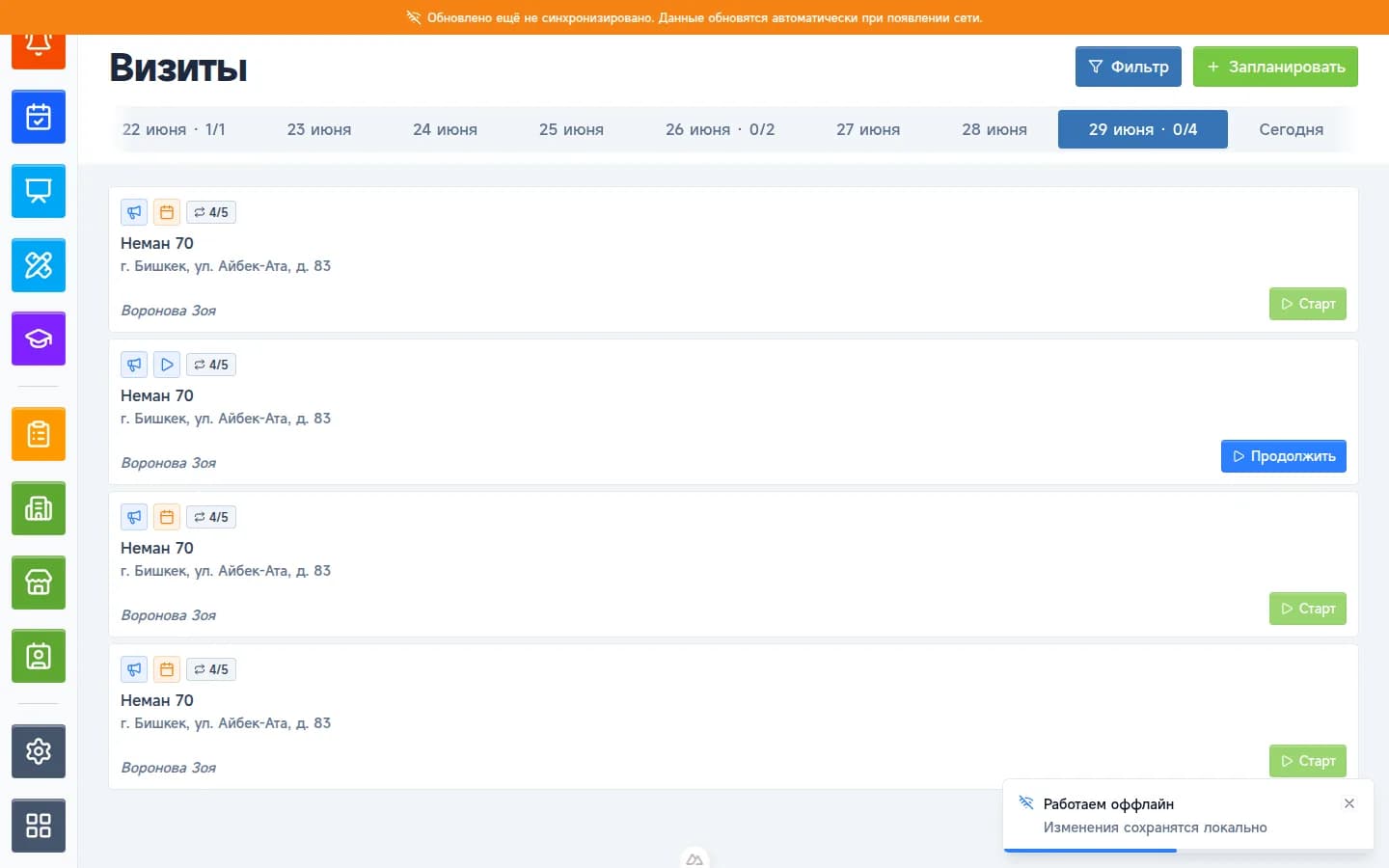
Task: Select the 28 июня date tab
Action: [994, 129]
